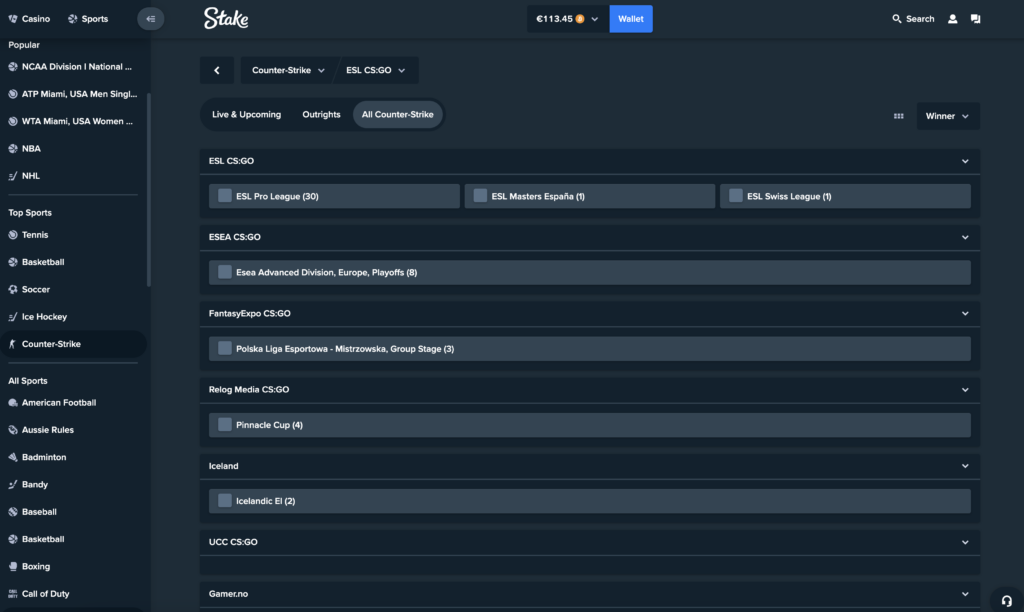Image resolution: width=1024 pixels, height=612 pixels.
Task: Open the chat icon
Action: 976,19
